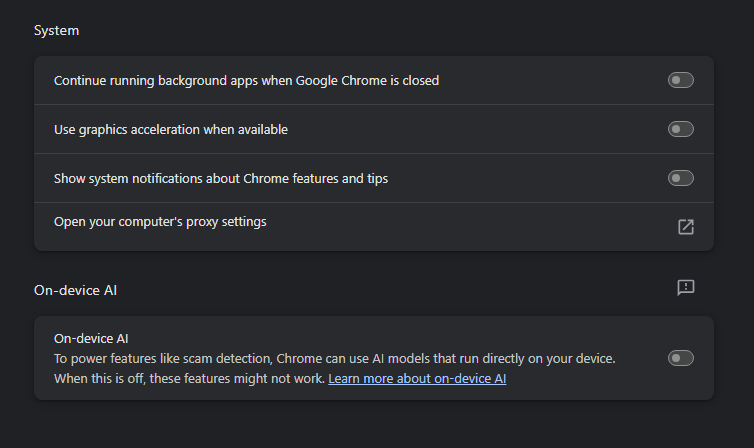Open proxy settings external link icon
This screenshot has width=754, height=448.
click(686, 227)
